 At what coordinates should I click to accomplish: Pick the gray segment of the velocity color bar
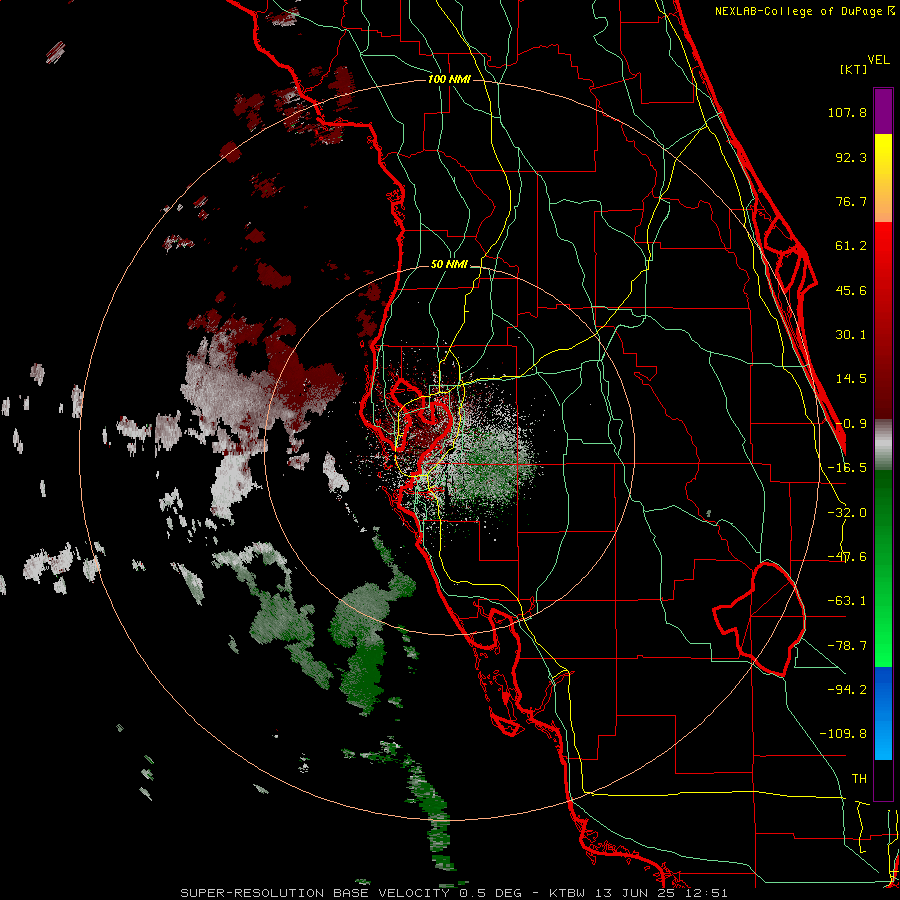[883, 444]
